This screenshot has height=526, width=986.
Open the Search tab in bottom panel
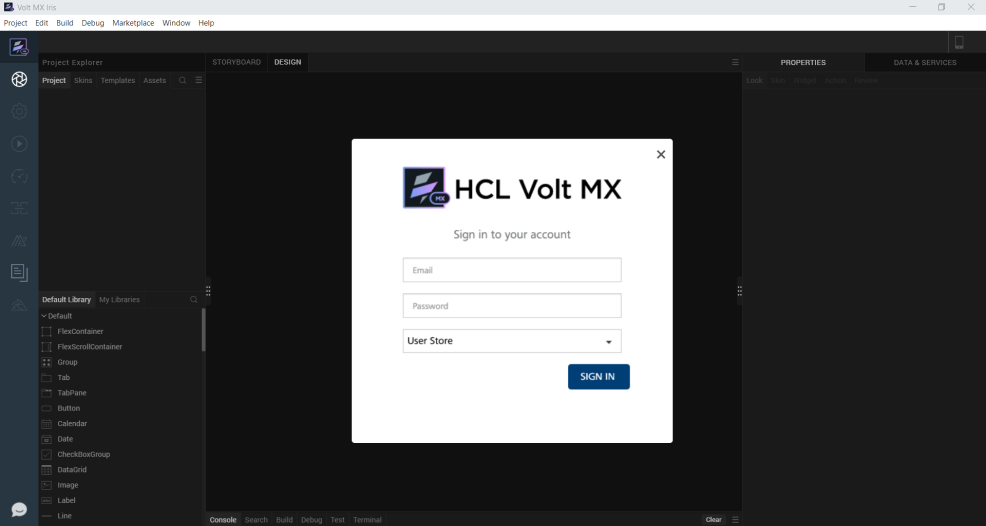coord(256,520)
